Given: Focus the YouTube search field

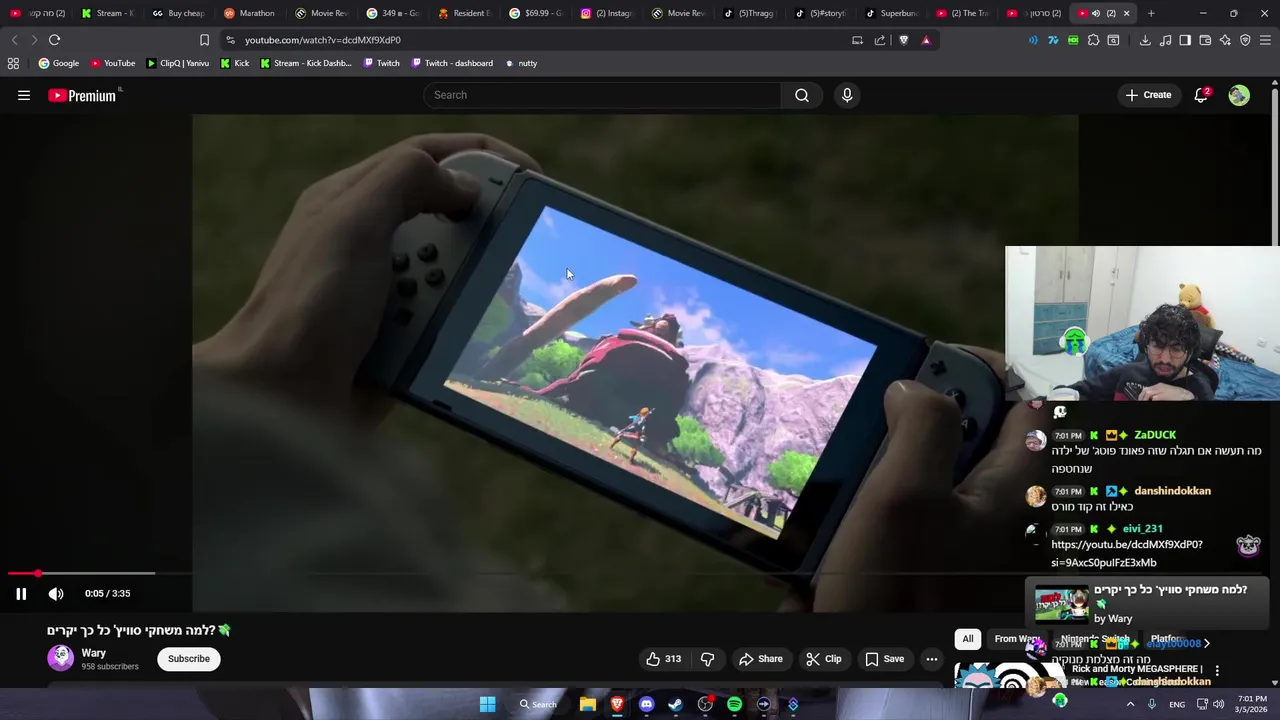Looking at the screenshot, I should click(602, 95).
